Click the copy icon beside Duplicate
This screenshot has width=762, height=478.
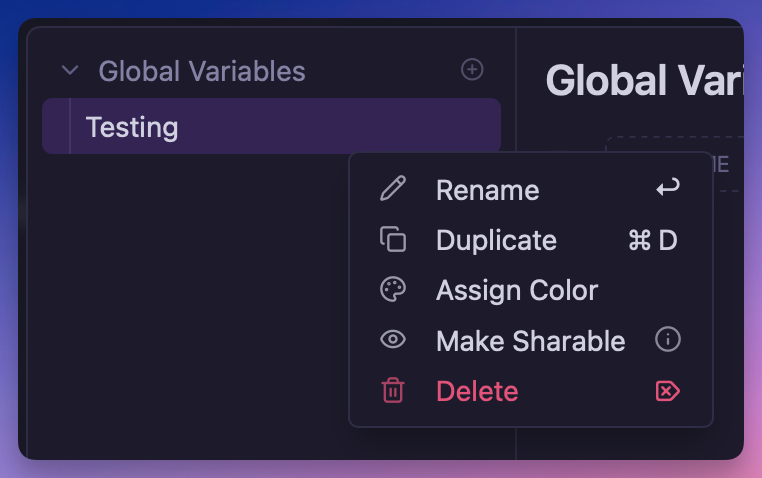(x=393, y=240)
